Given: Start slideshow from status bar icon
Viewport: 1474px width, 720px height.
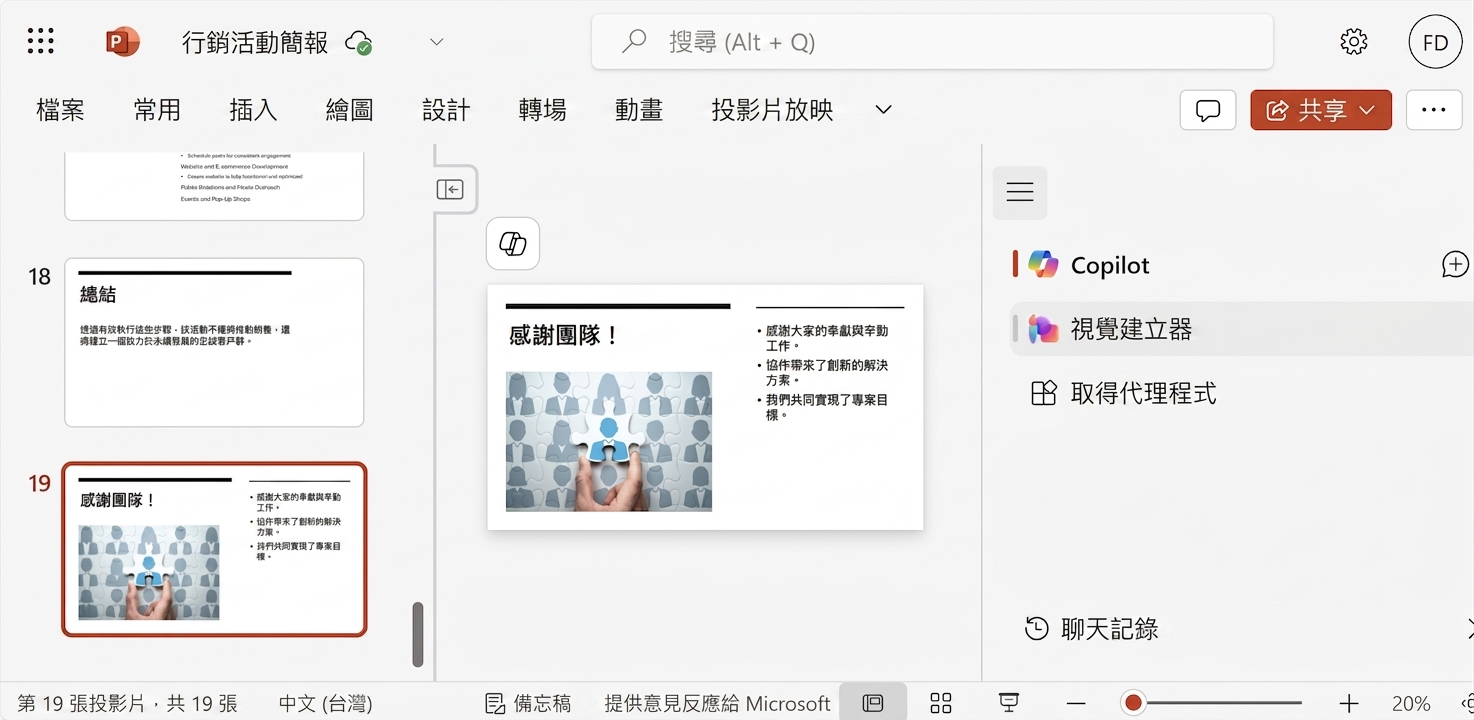Looking at the screenshot, I should 1009,703.
